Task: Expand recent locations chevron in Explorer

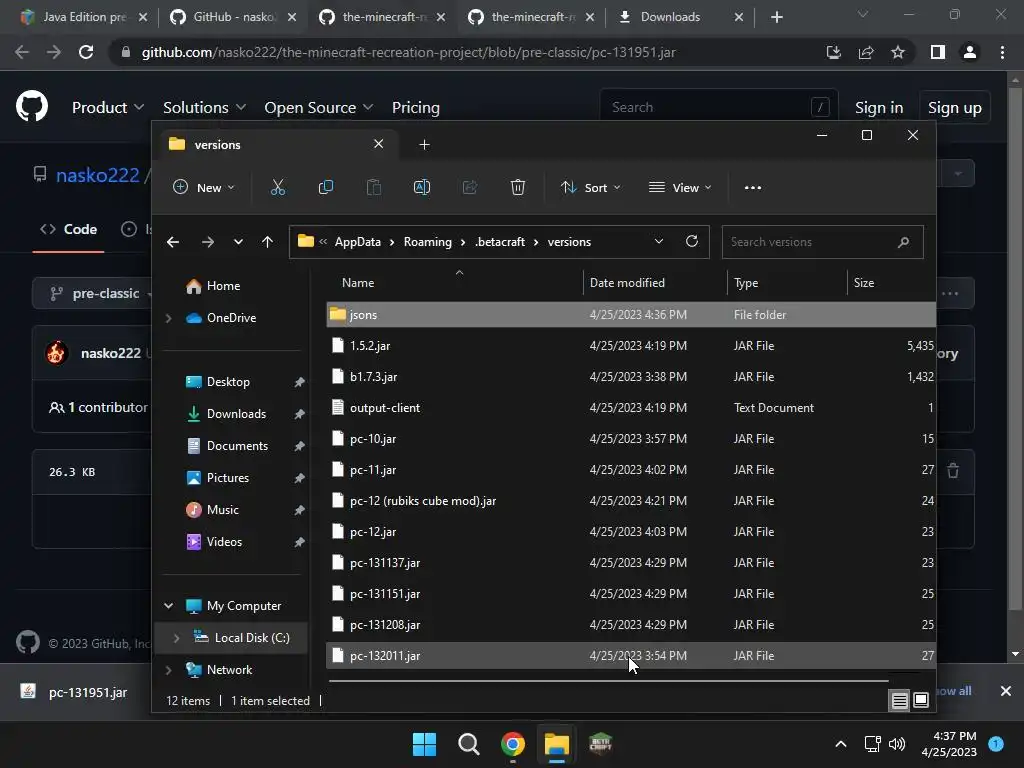Action: coord(238,242)
